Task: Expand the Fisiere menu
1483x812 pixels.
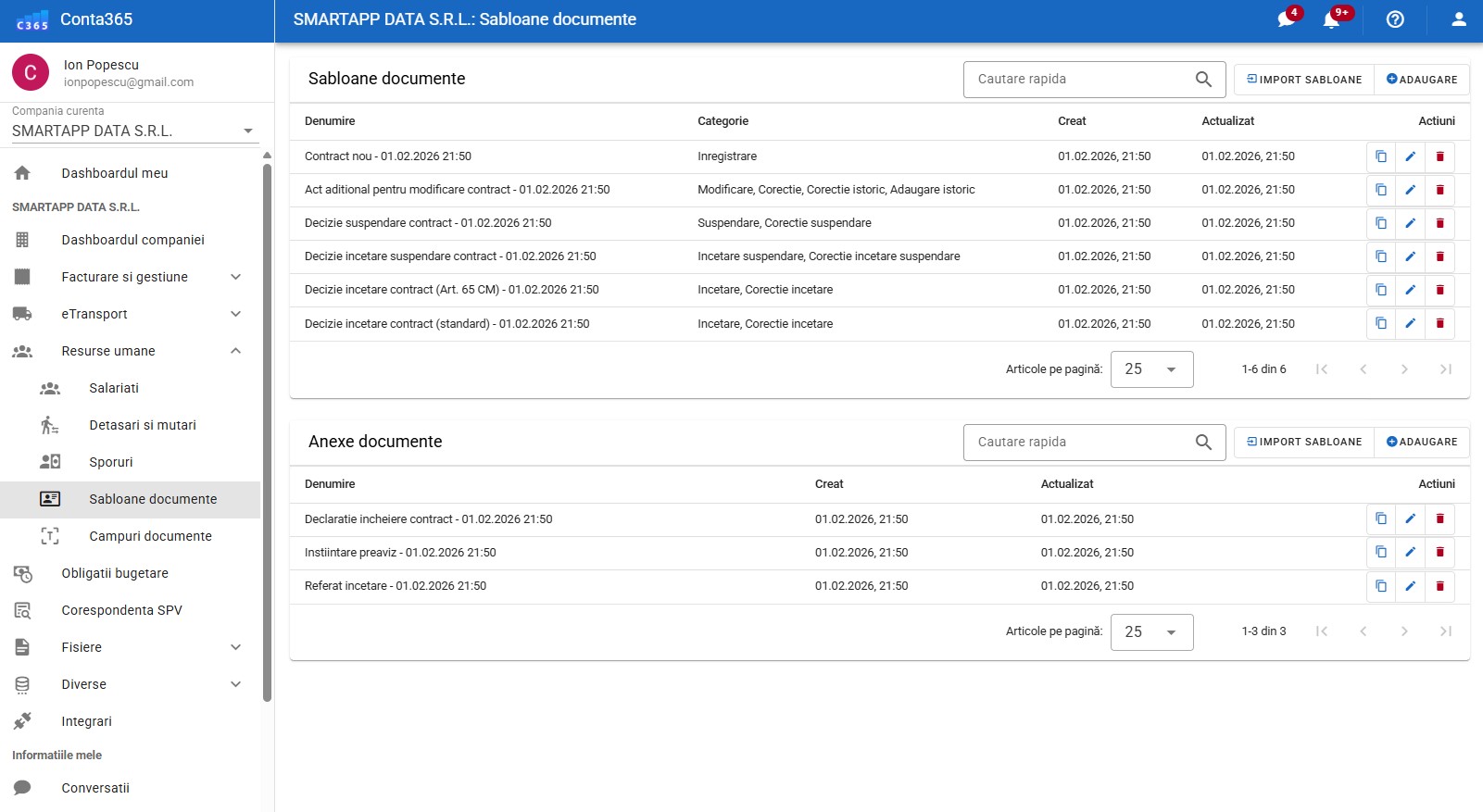Action: tap(235, 647)
